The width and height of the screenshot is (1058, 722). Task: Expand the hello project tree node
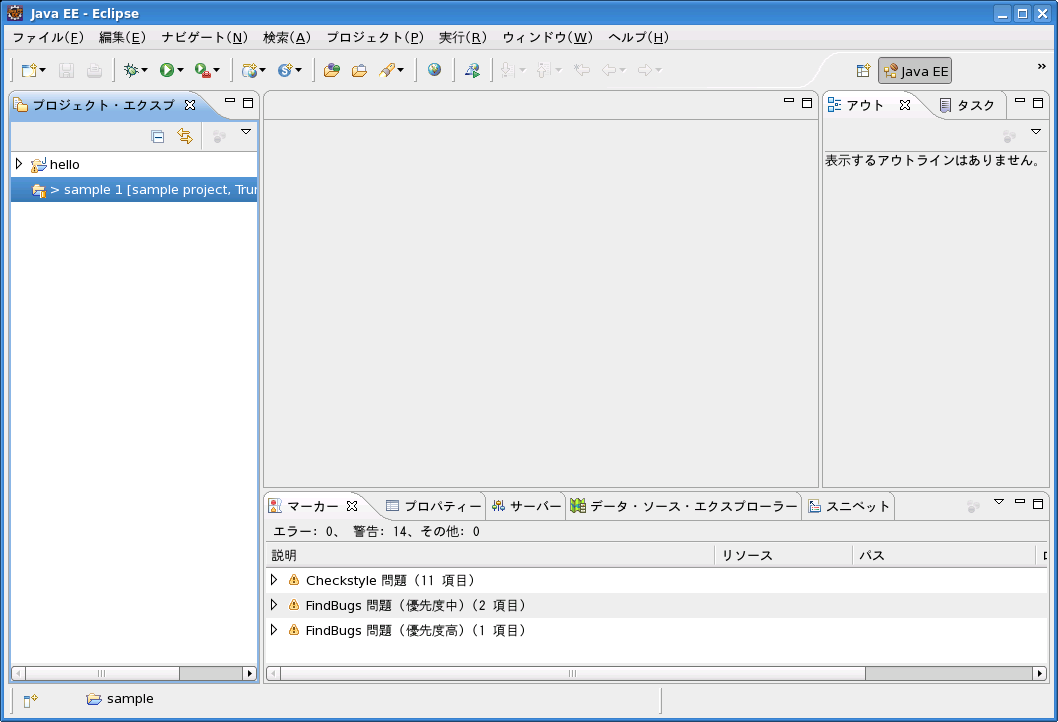pos(19,164)
